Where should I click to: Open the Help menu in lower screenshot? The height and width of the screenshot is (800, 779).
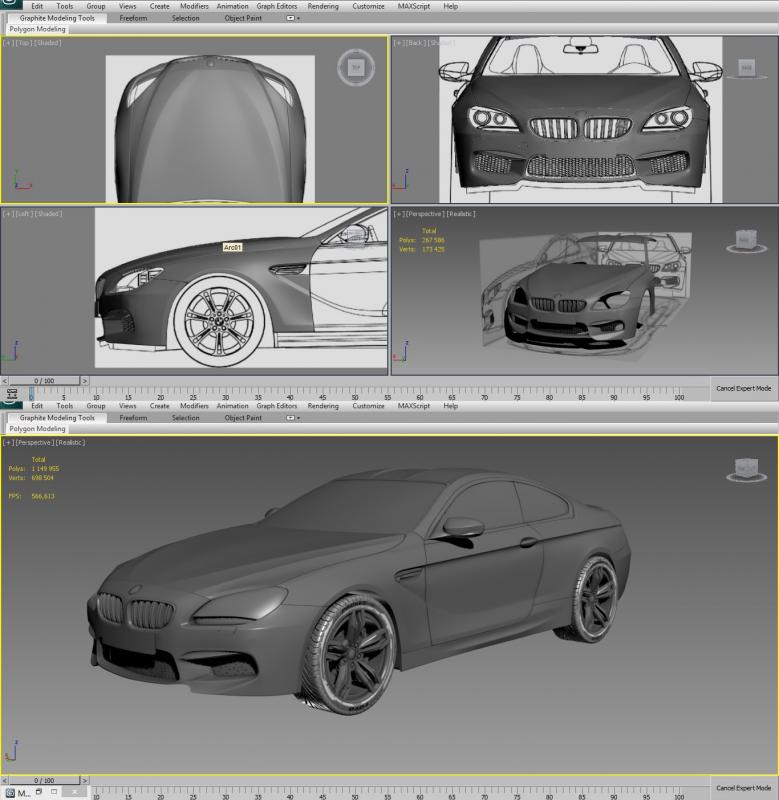pos(450,406)
